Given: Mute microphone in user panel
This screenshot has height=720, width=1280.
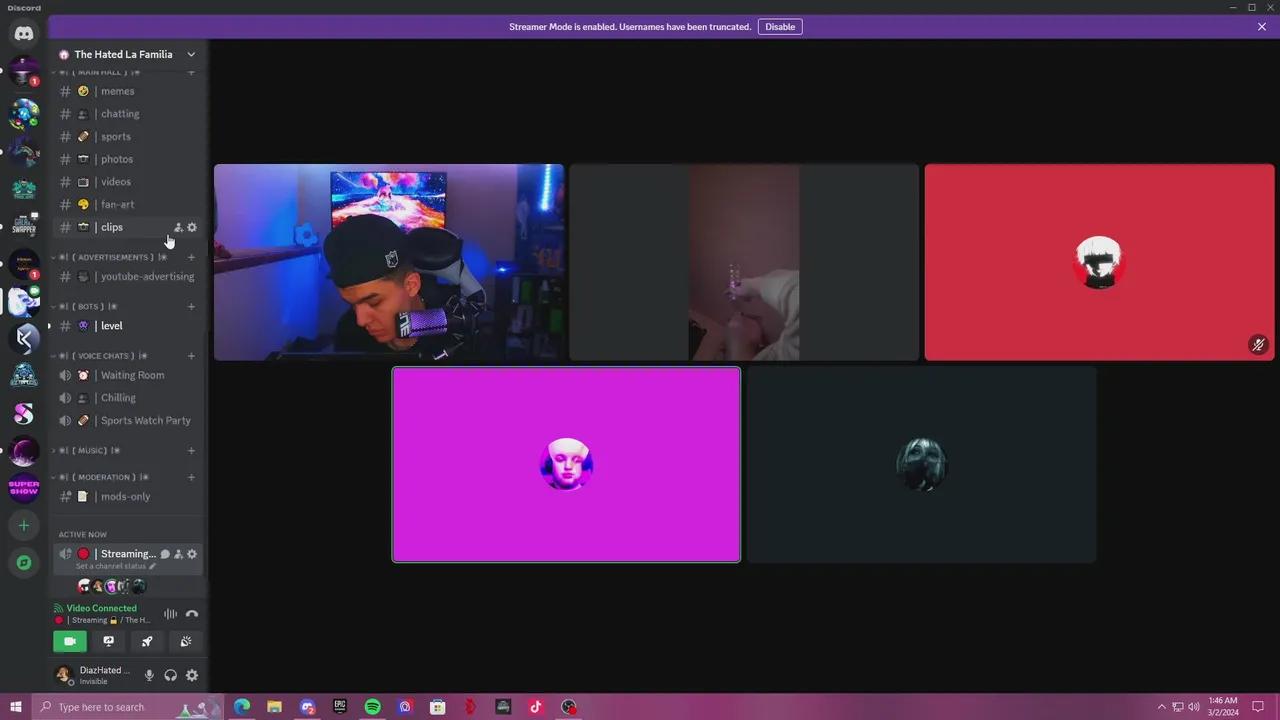Looking at the screenshot, I should pyautogui.click(x=149, y=675).
